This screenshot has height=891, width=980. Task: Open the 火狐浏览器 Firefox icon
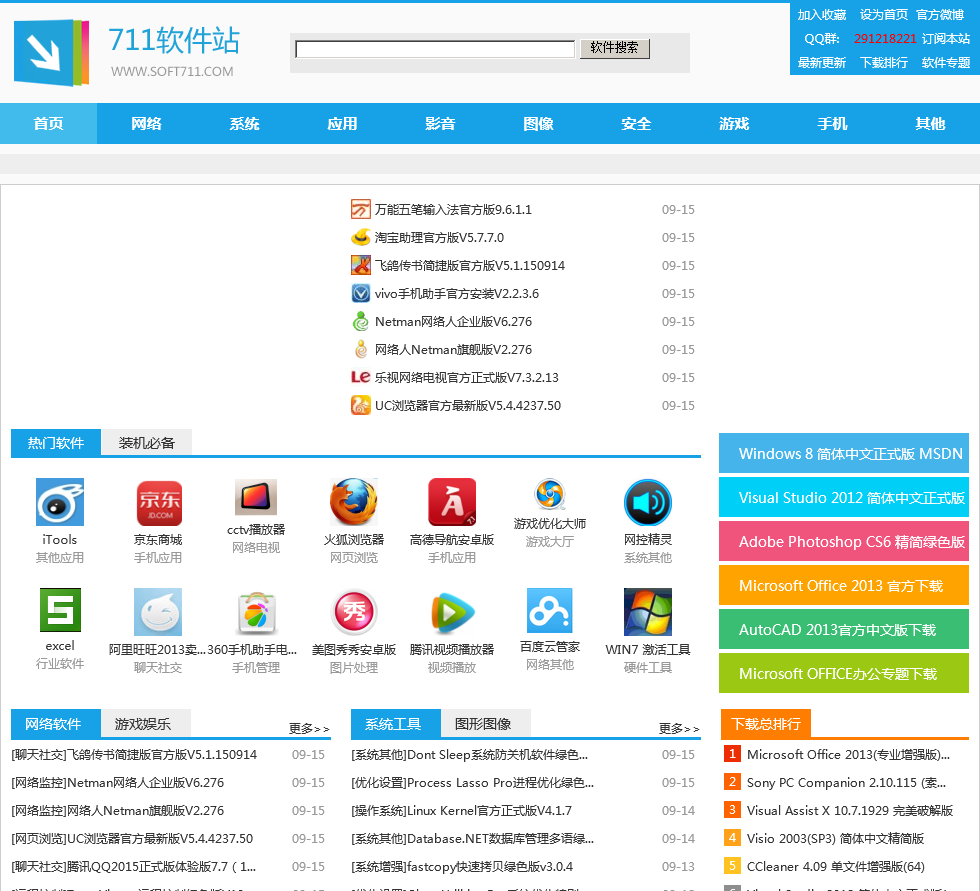(354, 502)
